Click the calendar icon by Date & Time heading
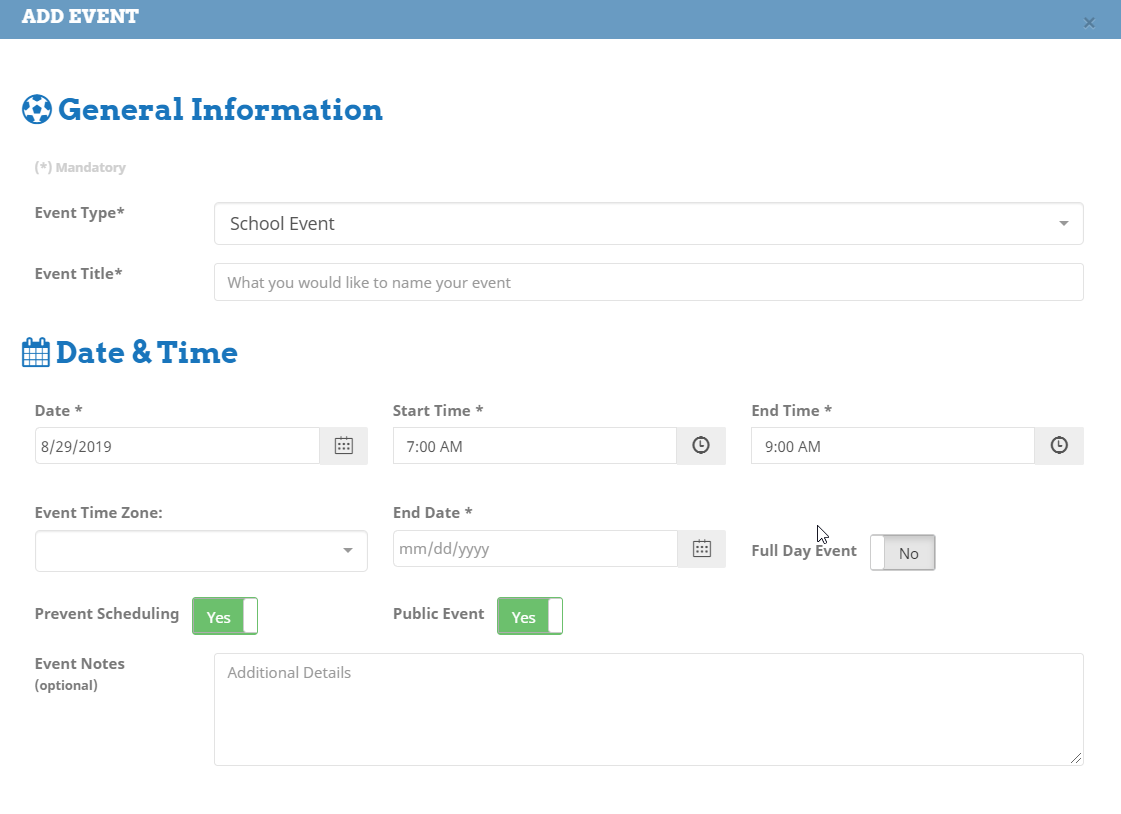 pos(36,353)
